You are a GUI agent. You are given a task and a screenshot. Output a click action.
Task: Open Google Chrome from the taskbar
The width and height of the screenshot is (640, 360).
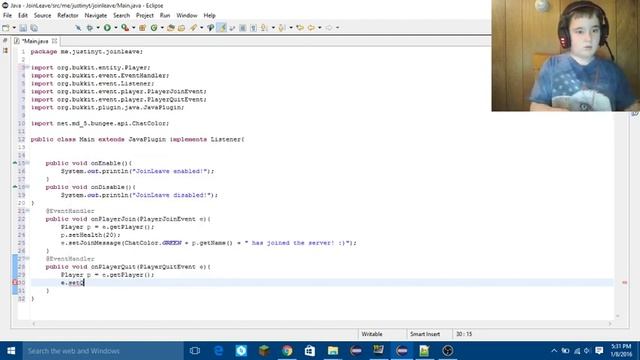pyautogui.click(x=287, y=351)
